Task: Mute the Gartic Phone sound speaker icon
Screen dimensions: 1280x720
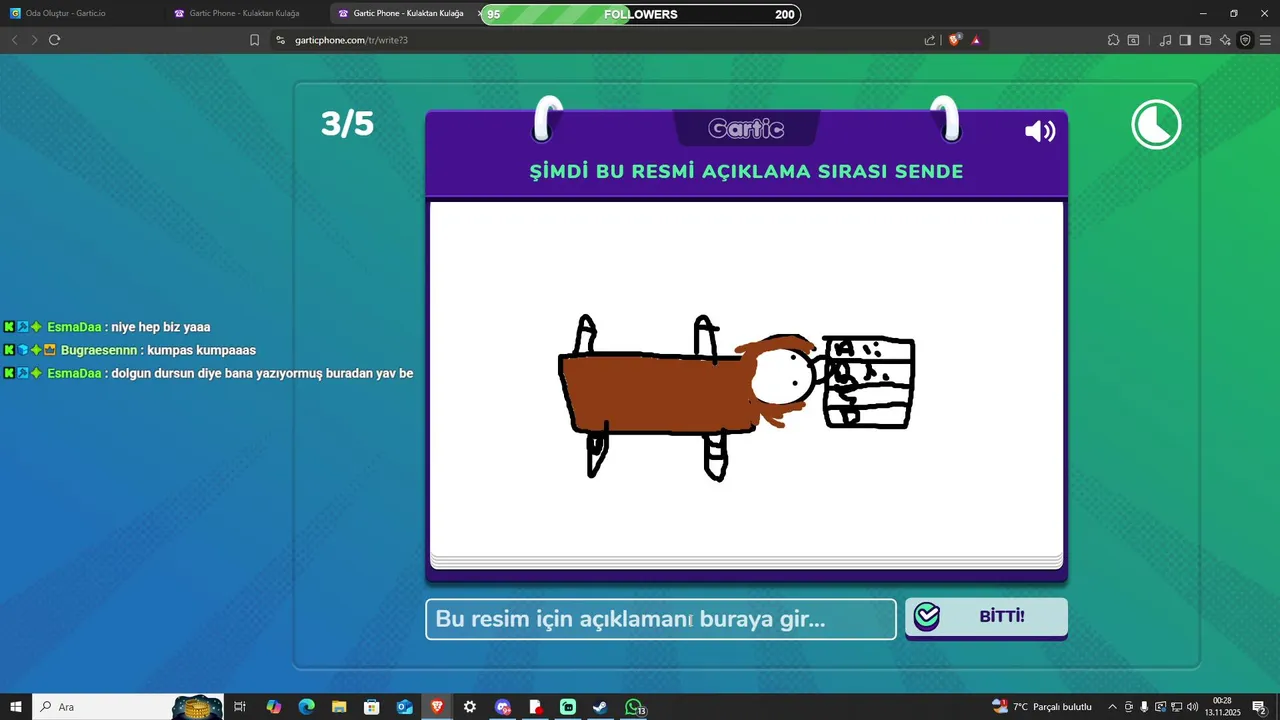Action: 1040,131
